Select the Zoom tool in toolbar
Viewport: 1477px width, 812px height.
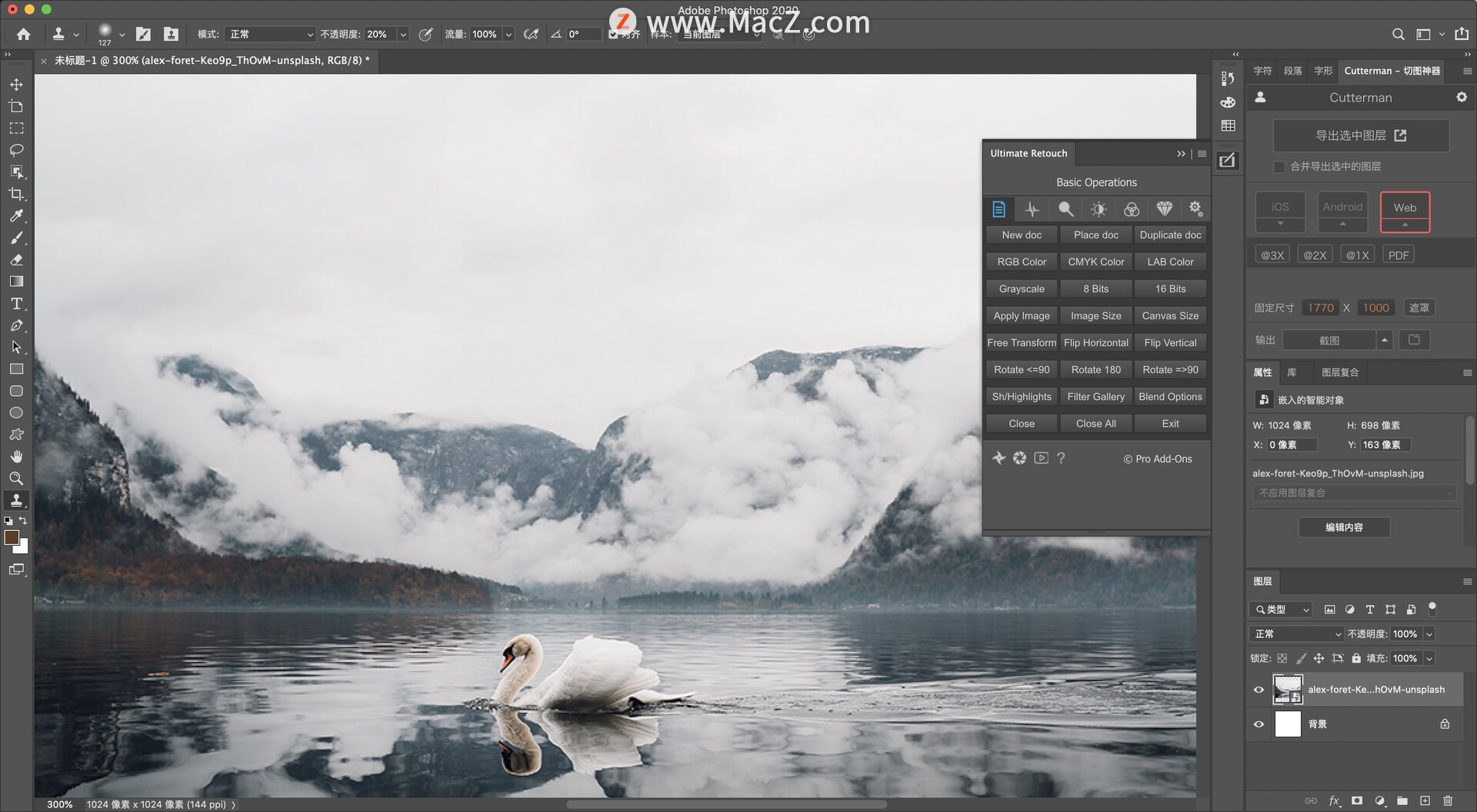[x=16, y=478]
